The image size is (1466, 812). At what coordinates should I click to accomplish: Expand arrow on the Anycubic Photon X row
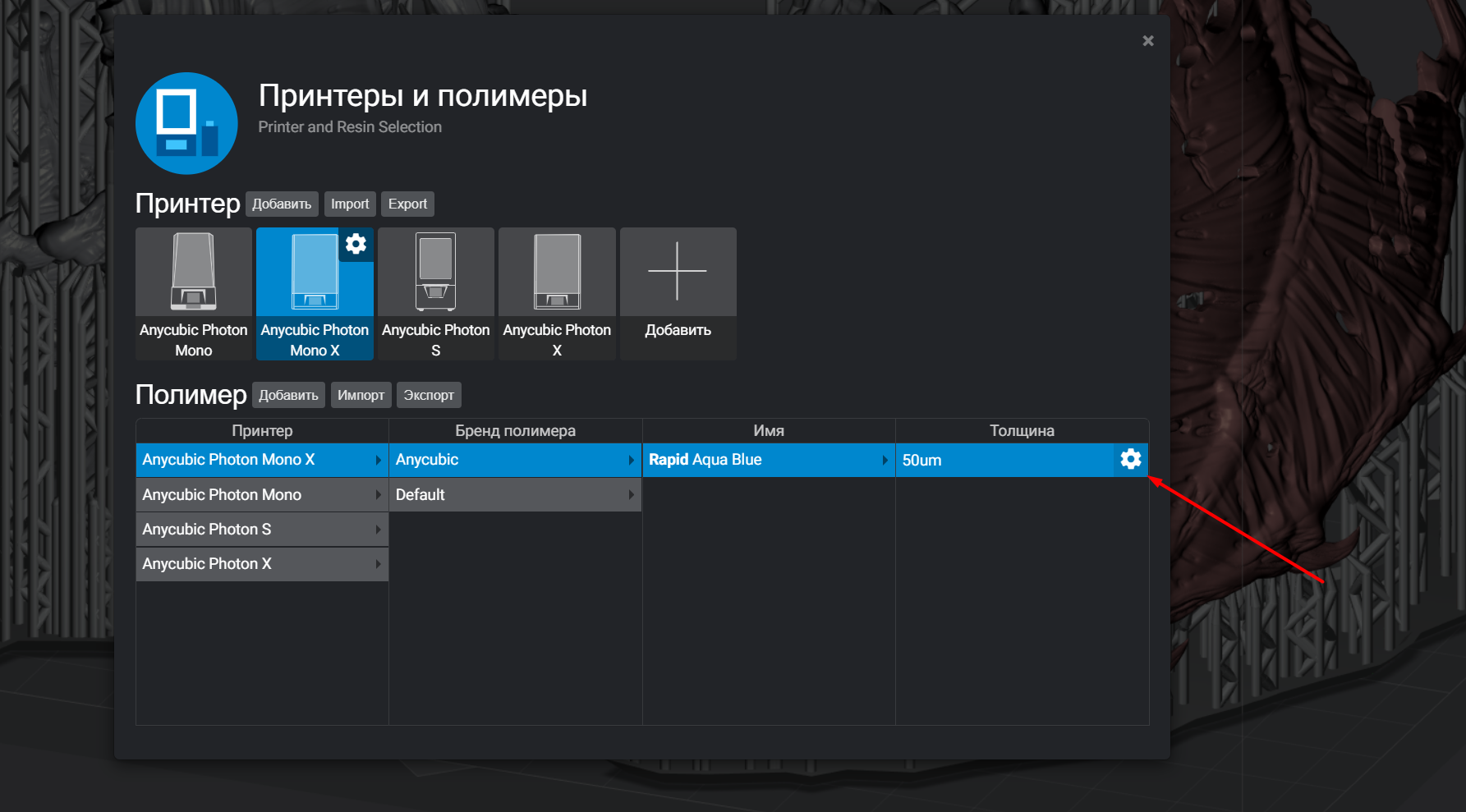(378, 564)
